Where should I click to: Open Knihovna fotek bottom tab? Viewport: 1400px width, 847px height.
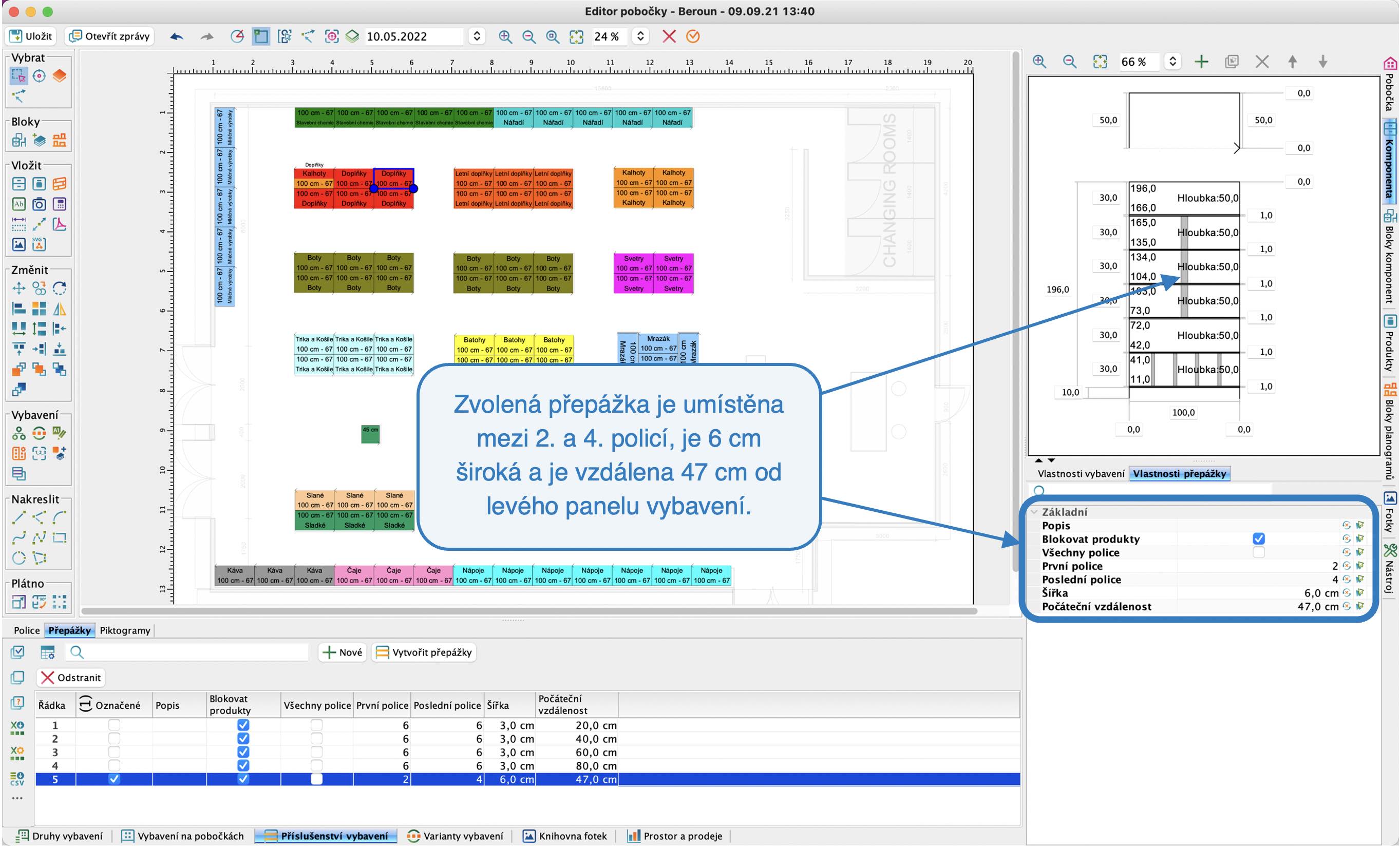pyautogui.click(x=565, y=836)
